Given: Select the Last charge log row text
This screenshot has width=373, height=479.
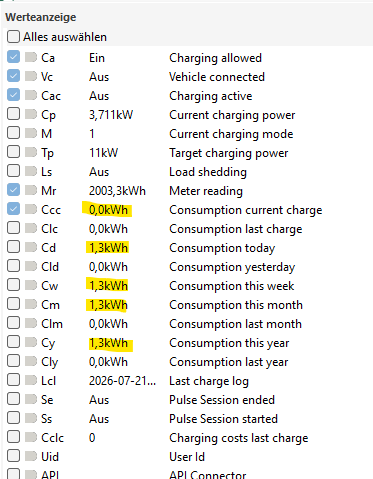Looking at the screenshot, I should pos(209,381).
